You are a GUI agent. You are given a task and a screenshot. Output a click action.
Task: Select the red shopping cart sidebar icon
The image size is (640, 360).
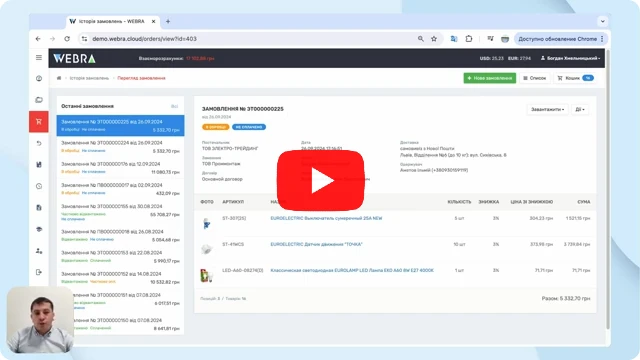(x=39, y=122)
